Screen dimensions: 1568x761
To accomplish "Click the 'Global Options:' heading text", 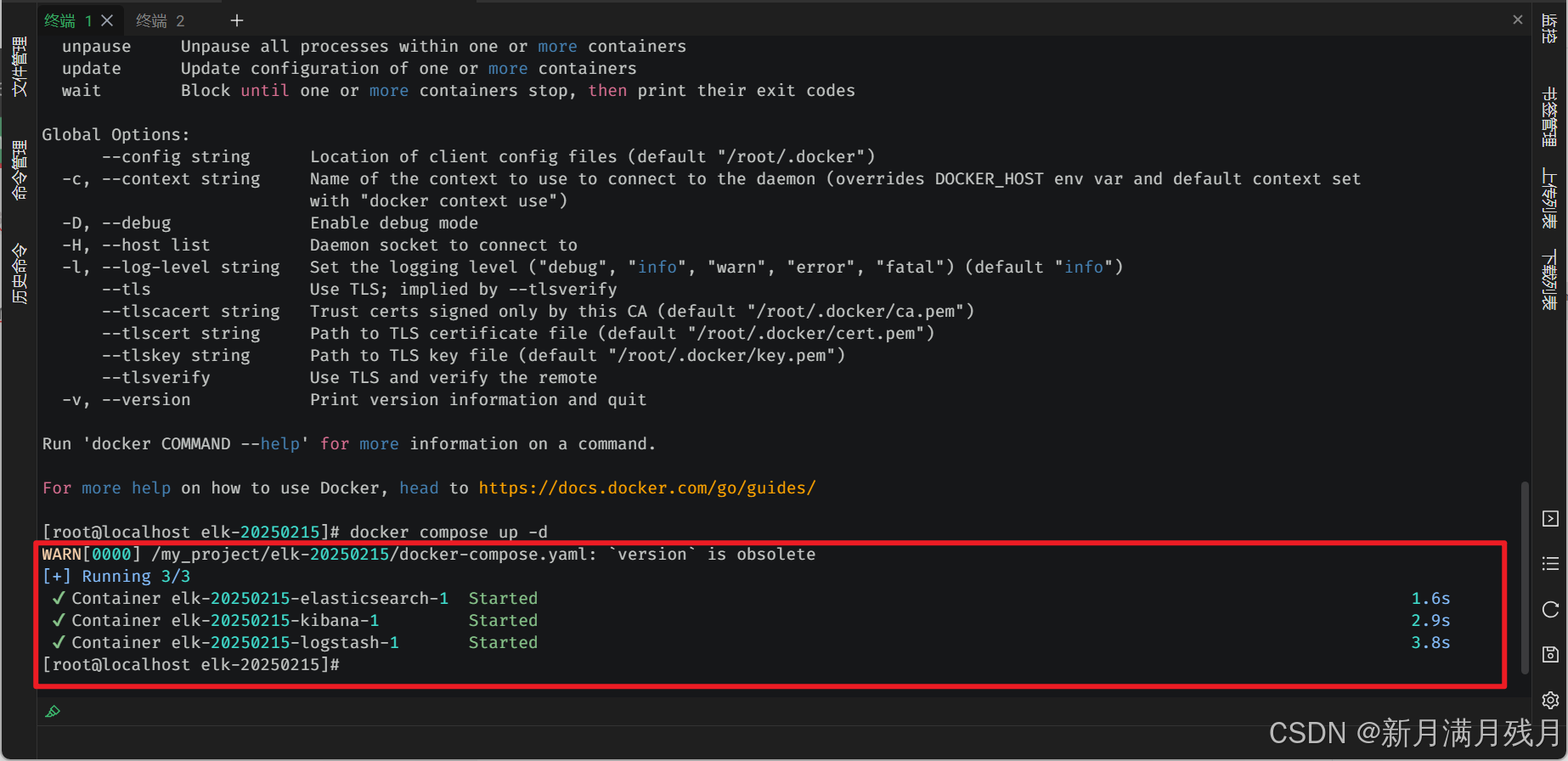I will pyautogui.click(x=116, y=134).
